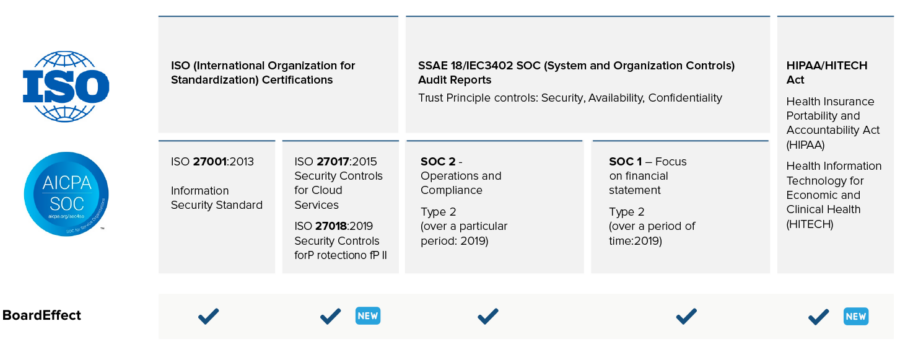Click the NEW badge beside the ISO 27017 checkmark
The width and height of the screenshot is (900, 360).
click(x=368, y=316)
